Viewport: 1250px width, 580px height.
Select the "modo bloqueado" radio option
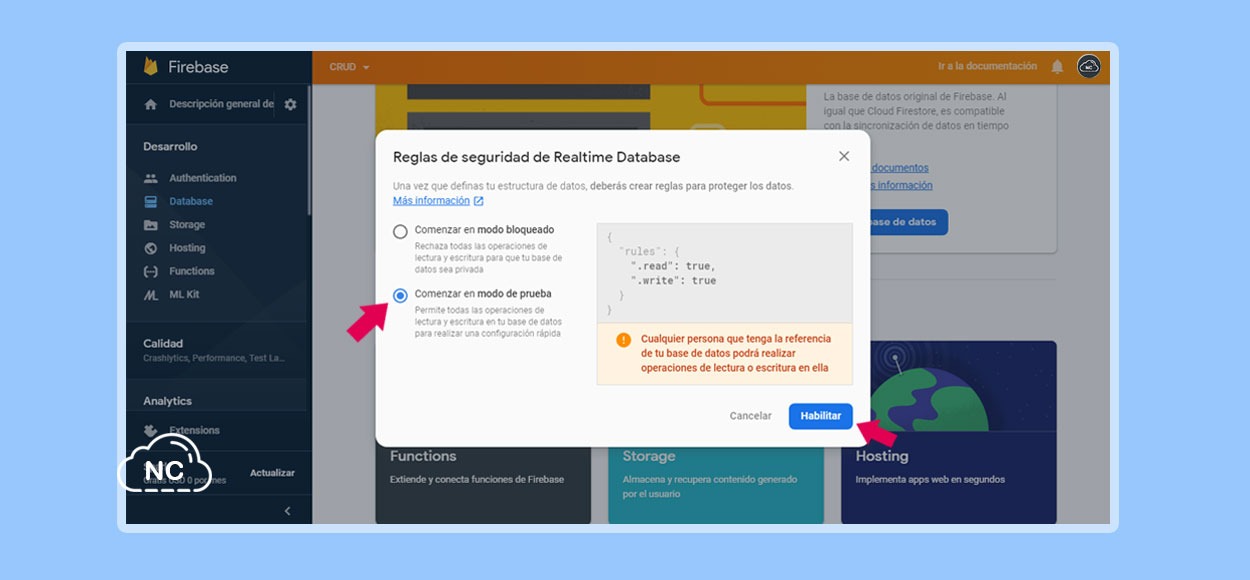400,231
